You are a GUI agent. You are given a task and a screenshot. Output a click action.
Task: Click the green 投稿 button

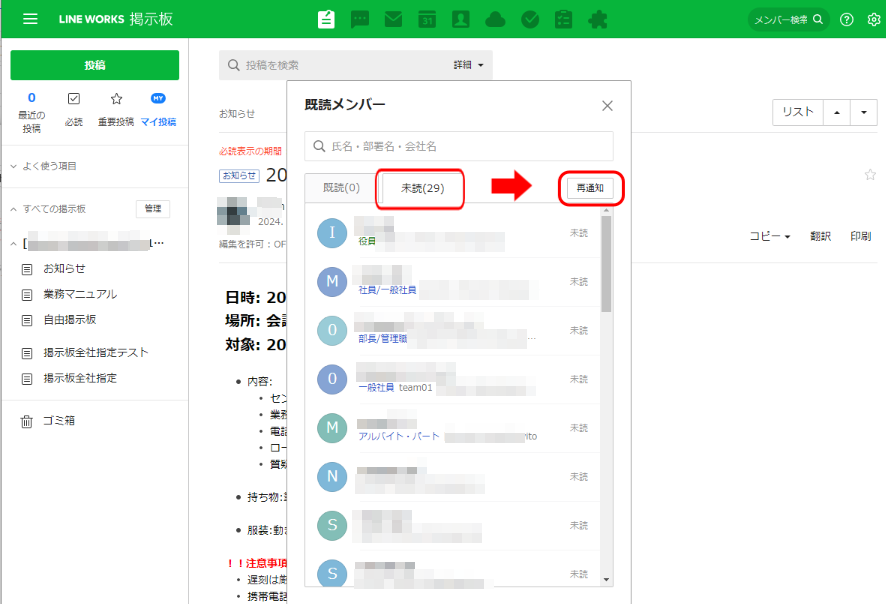tap(95, 65)
